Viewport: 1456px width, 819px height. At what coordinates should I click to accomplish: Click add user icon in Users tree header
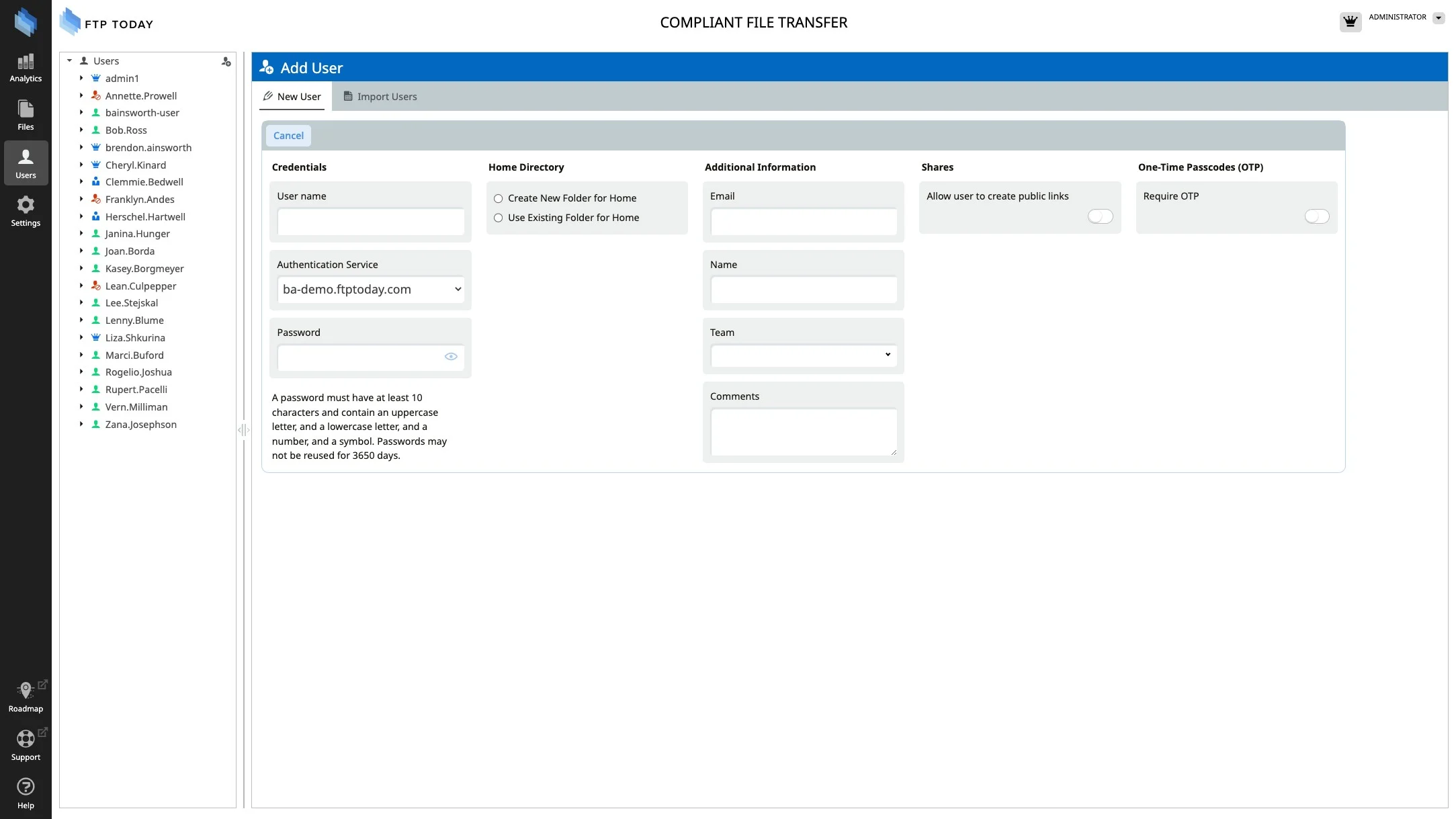pos(226,62)
